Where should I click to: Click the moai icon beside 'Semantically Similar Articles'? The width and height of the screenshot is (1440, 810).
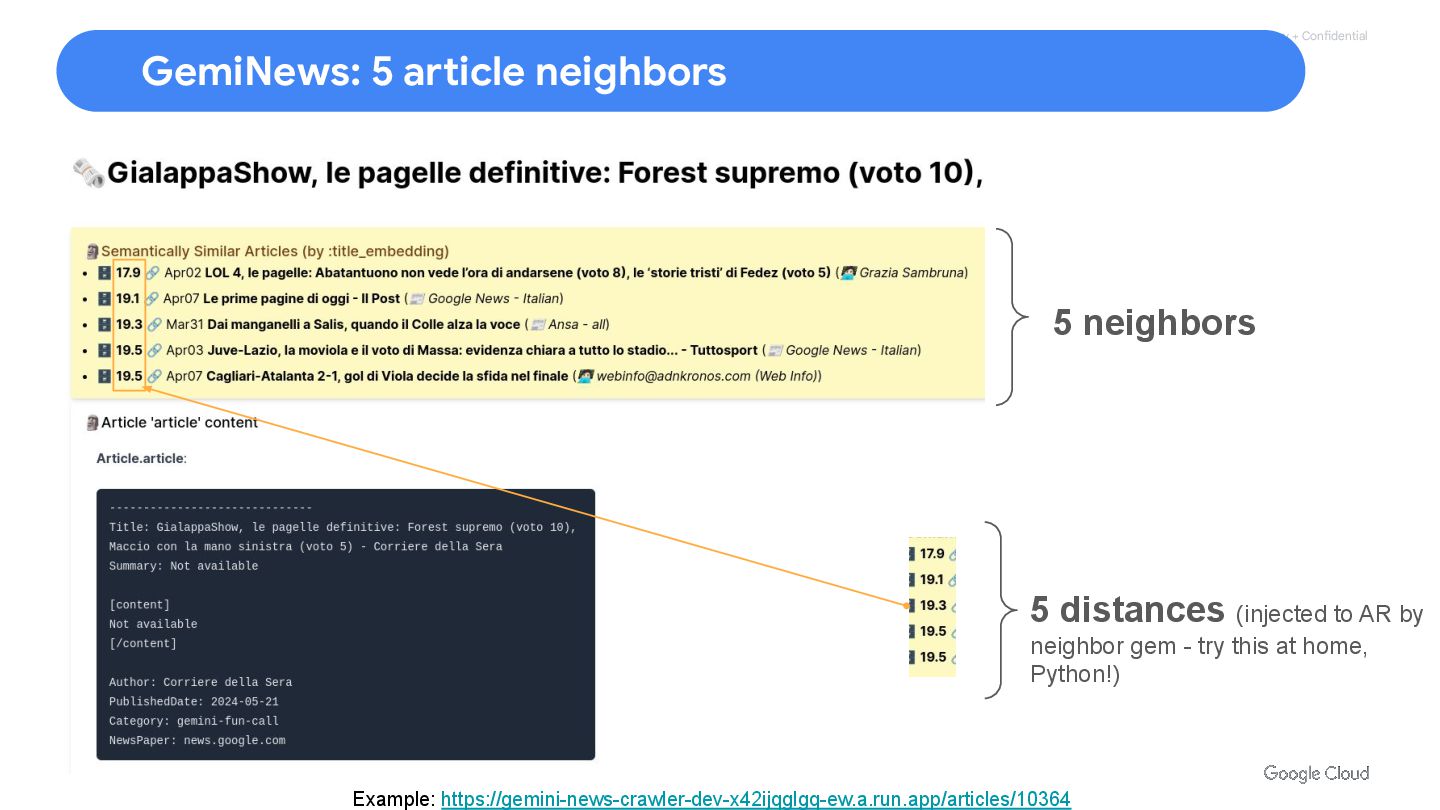[92, 251]
